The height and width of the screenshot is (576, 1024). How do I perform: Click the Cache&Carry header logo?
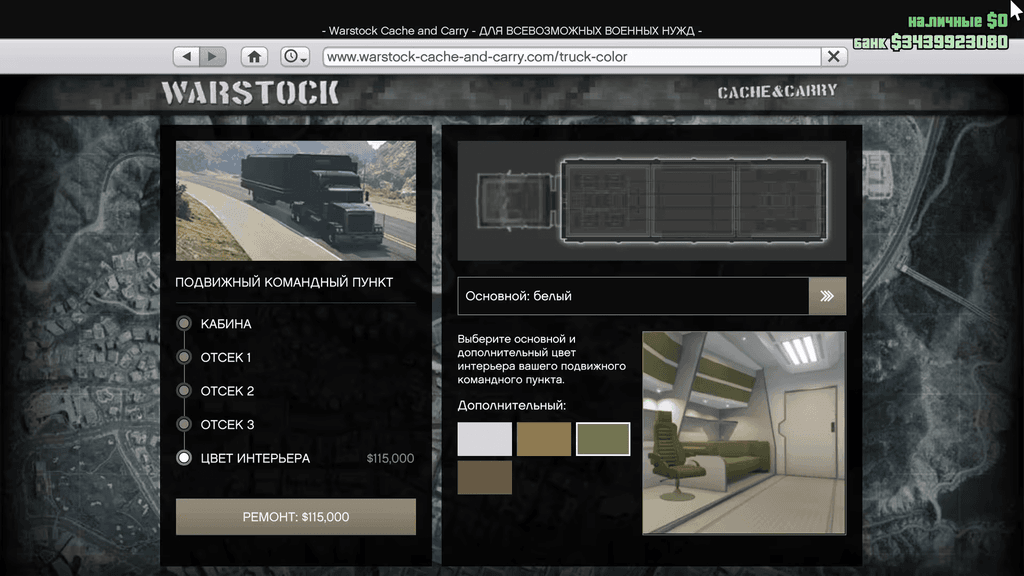point(777,91)
